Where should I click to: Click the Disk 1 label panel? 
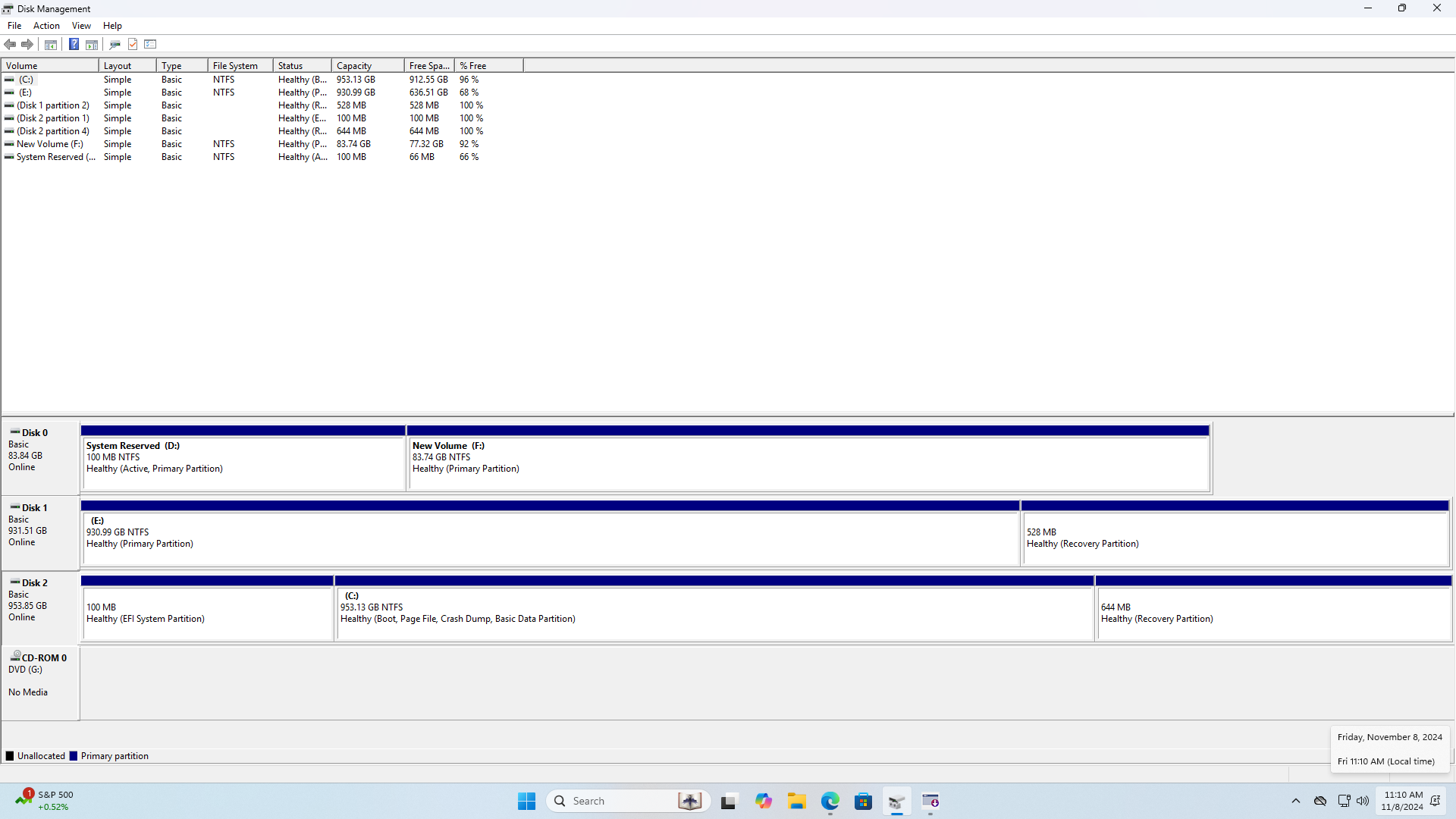(41, 532)
